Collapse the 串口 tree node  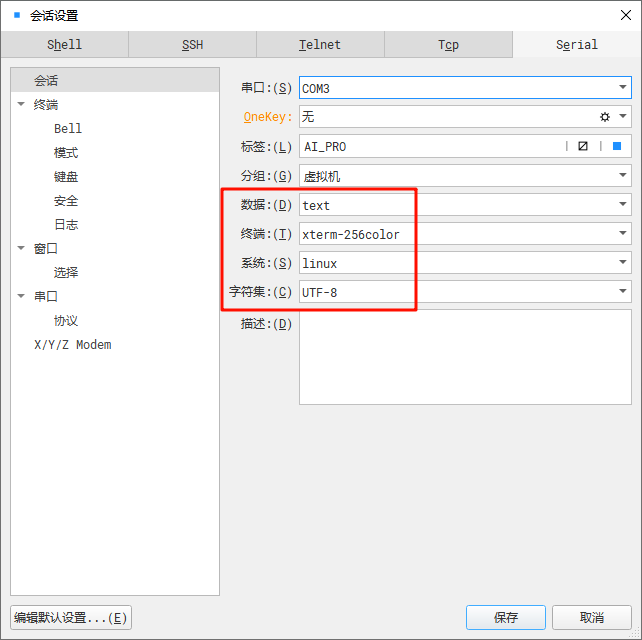(x=21, y=296)
